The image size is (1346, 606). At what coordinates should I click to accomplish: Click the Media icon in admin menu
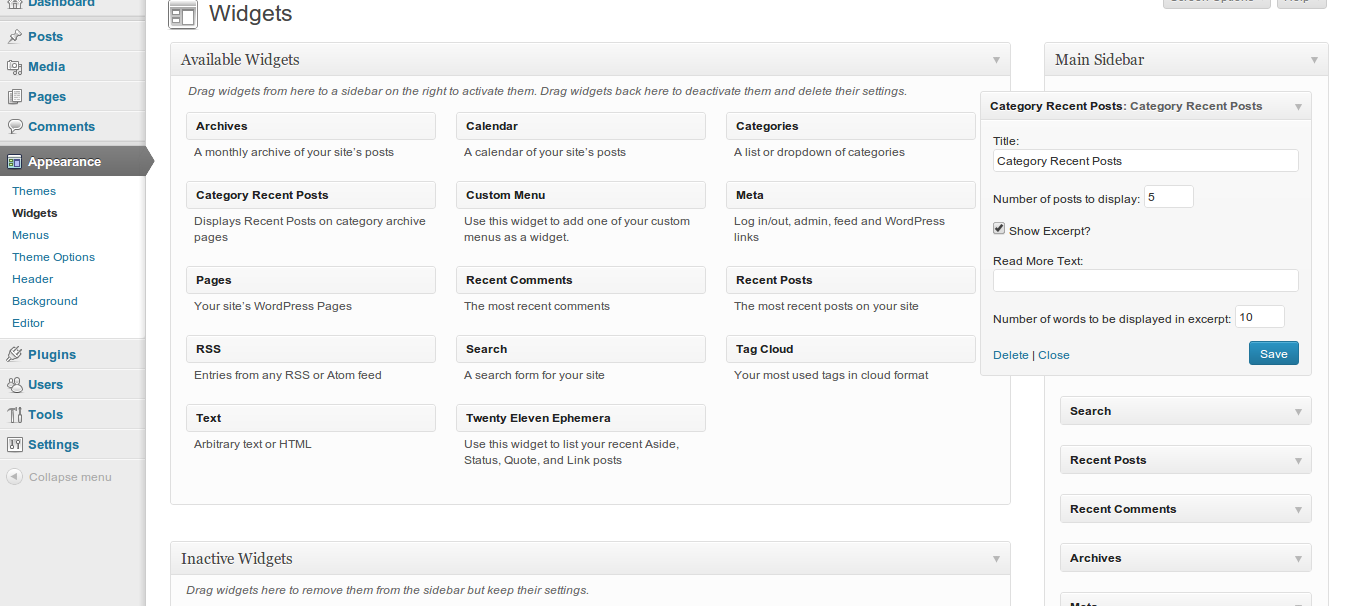pos(14,67)
